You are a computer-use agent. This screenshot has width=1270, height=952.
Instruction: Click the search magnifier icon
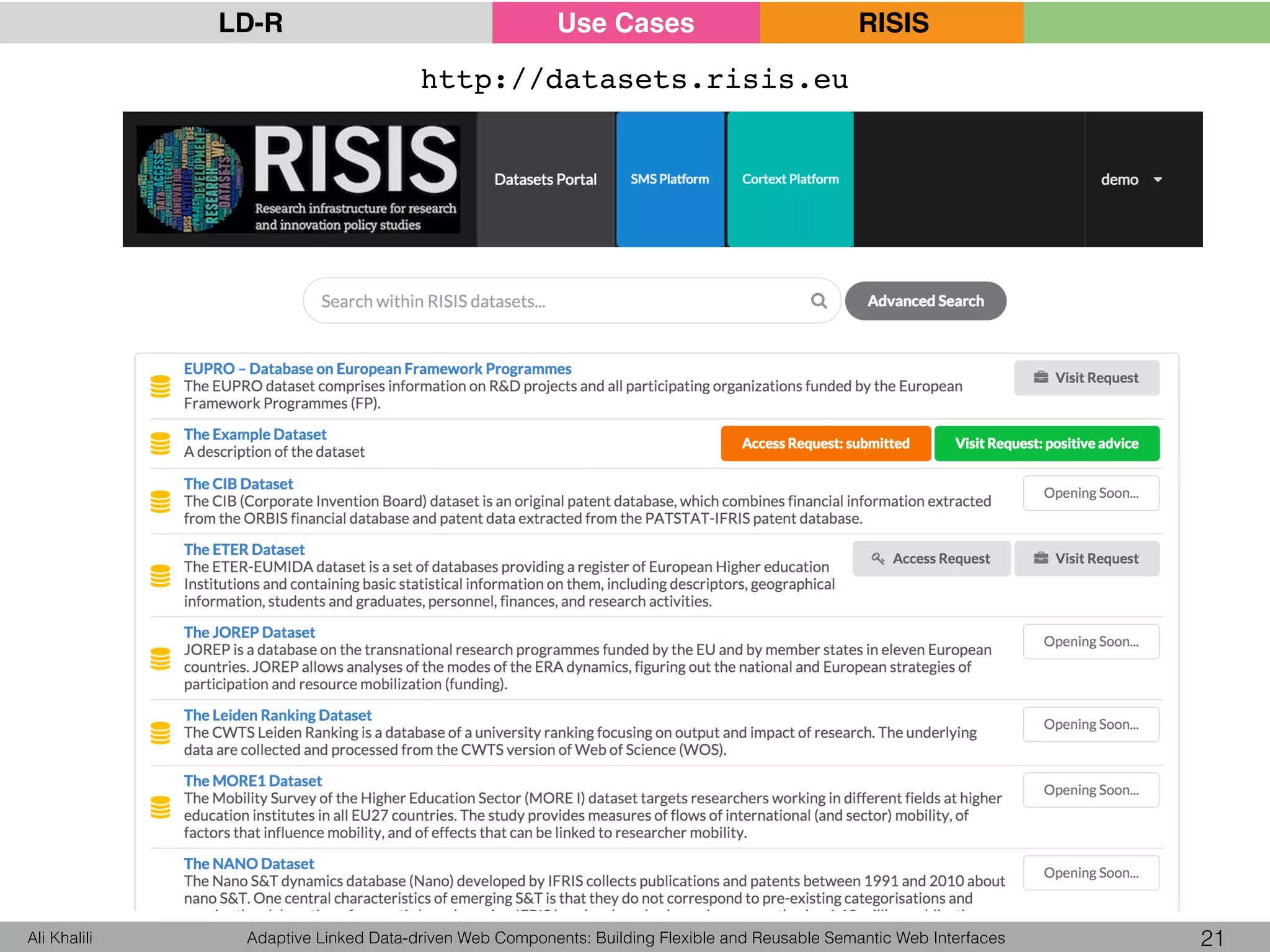point(819,301)
